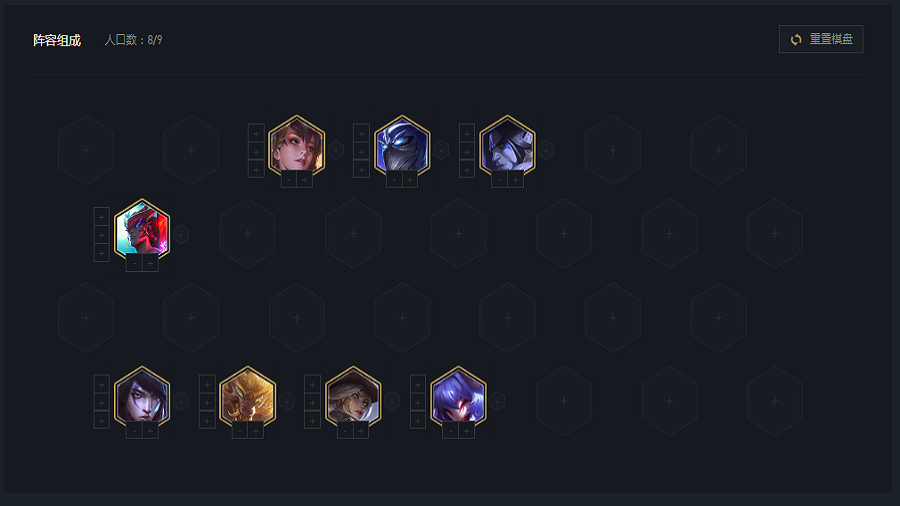Select the dark-haired pale champion portrait
The image size is (900, 506).
click(142, 397)
